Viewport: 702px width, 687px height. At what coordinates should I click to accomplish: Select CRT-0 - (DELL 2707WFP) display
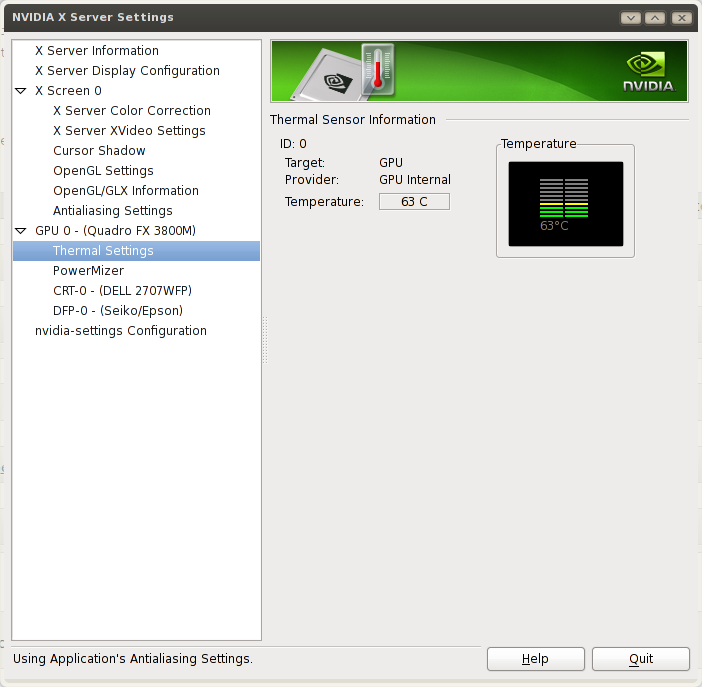pos(122,291)
